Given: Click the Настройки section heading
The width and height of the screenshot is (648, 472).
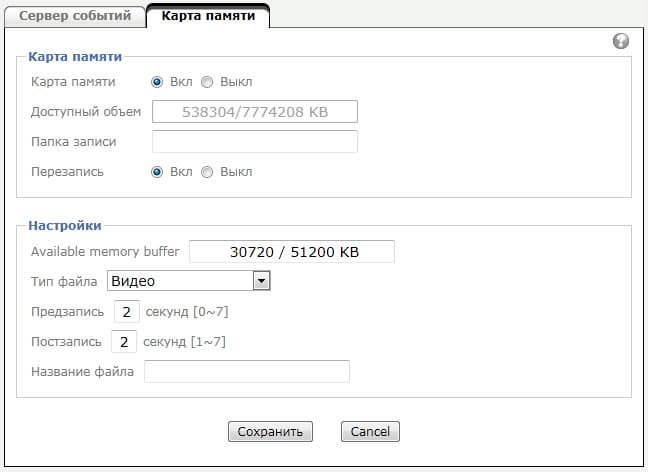Looking at the screenshot, I should (x=65, y=226).
